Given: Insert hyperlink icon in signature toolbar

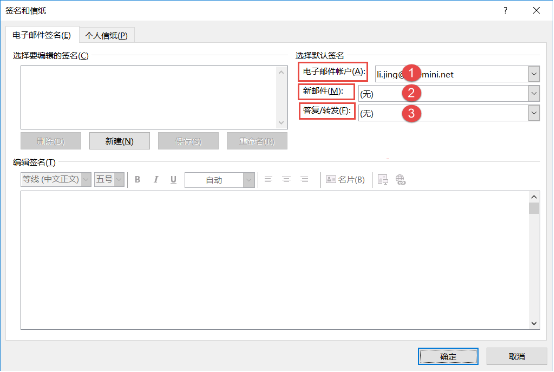Looking at the screenshot, I should pos(400,179).
